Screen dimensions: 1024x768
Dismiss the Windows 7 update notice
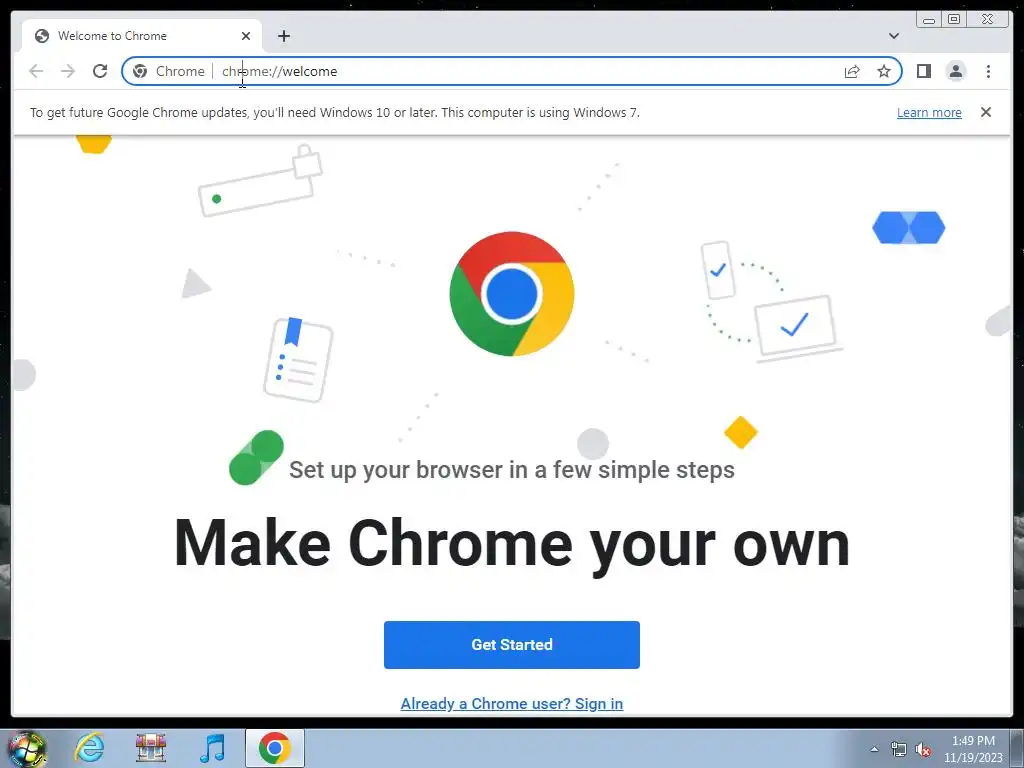click(x=985, y=112)
